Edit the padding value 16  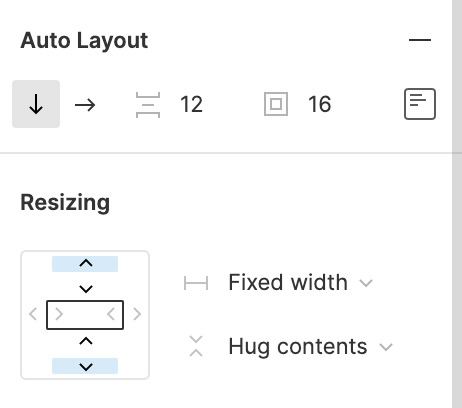point(319,104)
